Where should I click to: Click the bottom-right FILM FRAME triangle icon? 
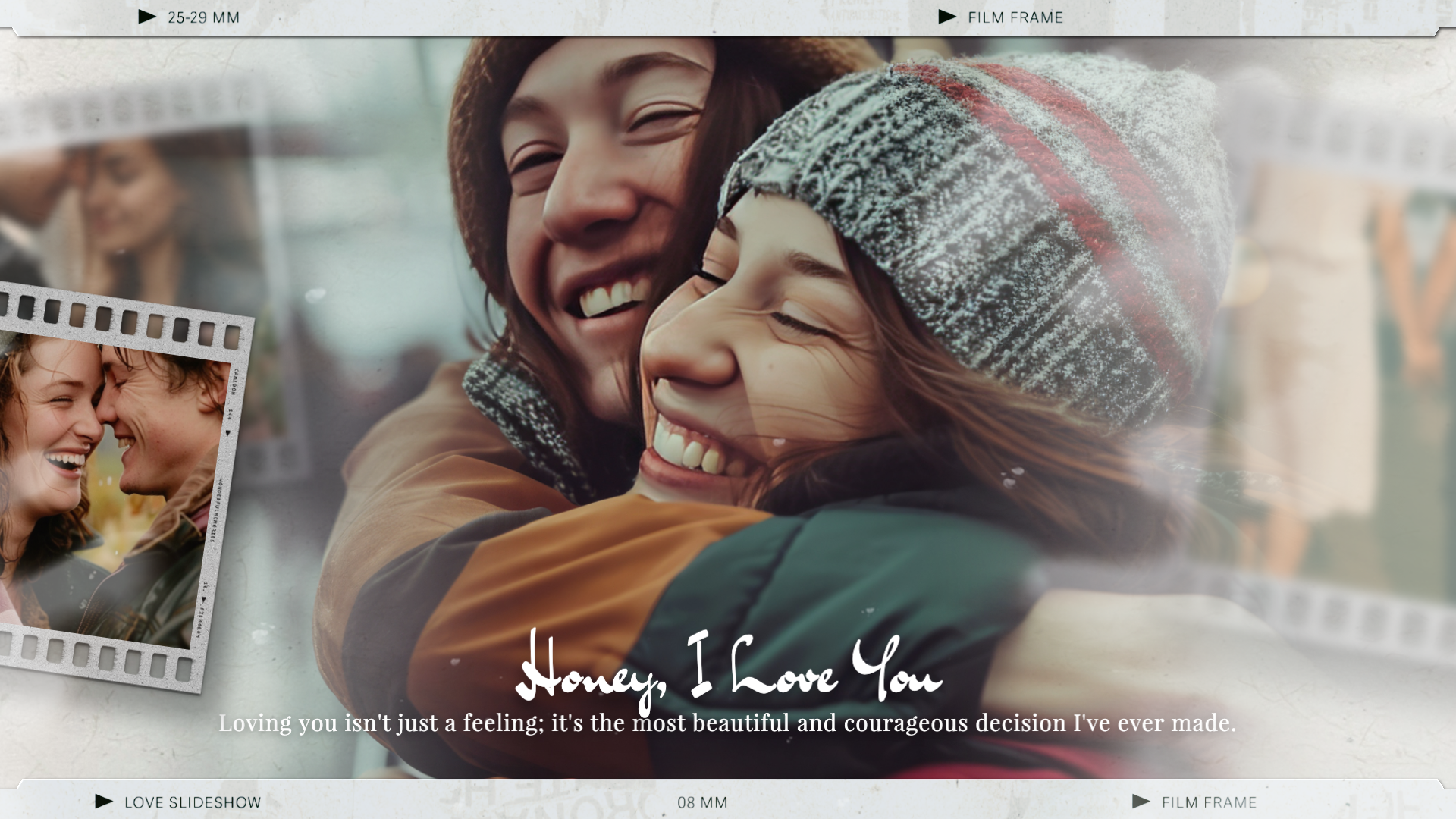1141,802
